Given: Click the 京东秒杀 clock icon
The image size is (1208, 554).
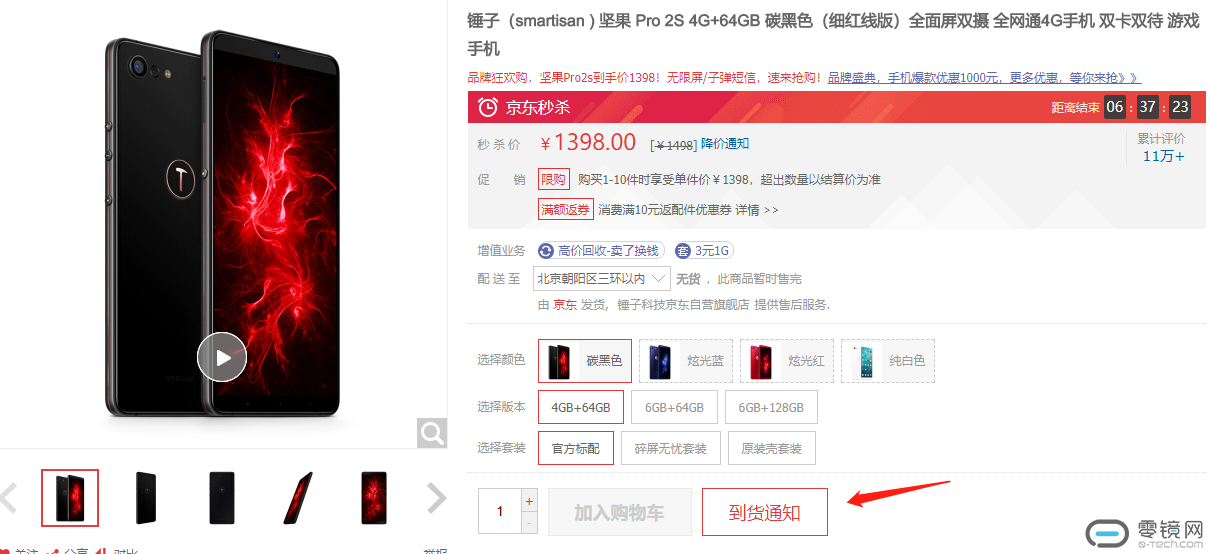Looking at the screenshot, I should tap(488, 107).
